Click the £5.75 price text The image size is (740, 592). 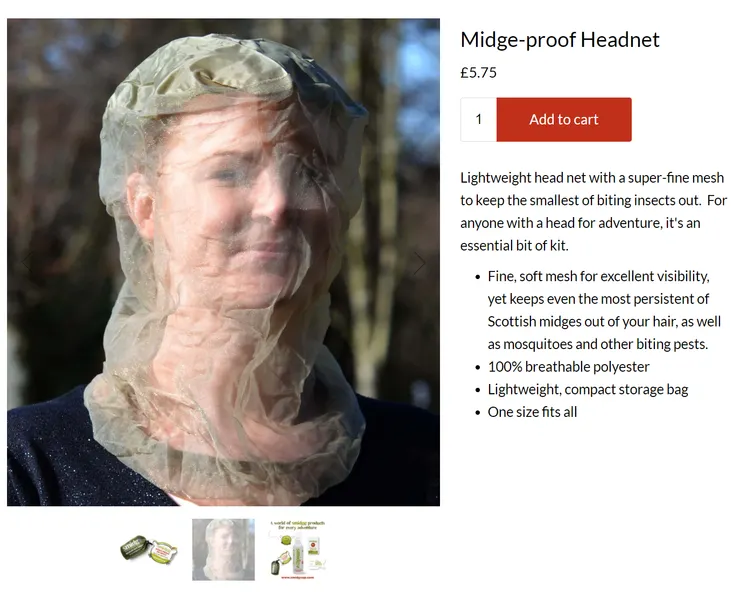point(479,73)
